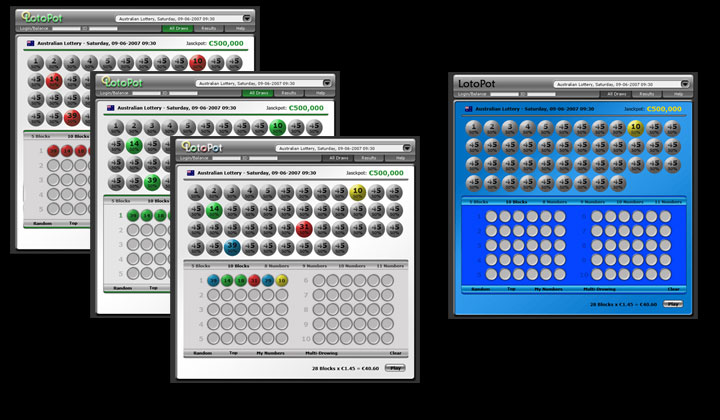Click Multi-Drawing in front white window
720x420 pixels.
321,353
